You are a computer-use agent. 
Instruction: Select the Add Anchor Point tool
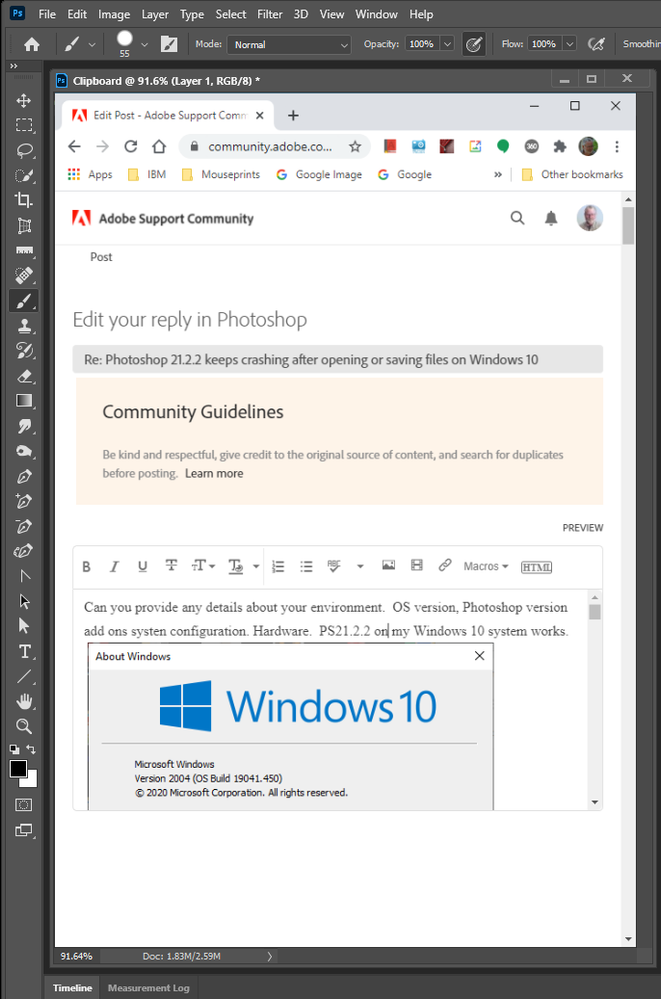(x=24, y=501)
